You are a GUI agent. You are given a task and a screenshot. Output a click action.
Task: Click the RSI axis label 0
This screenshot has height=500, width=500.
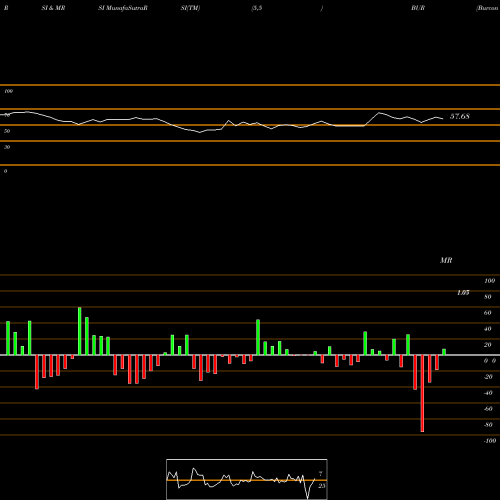pos(5,171)
